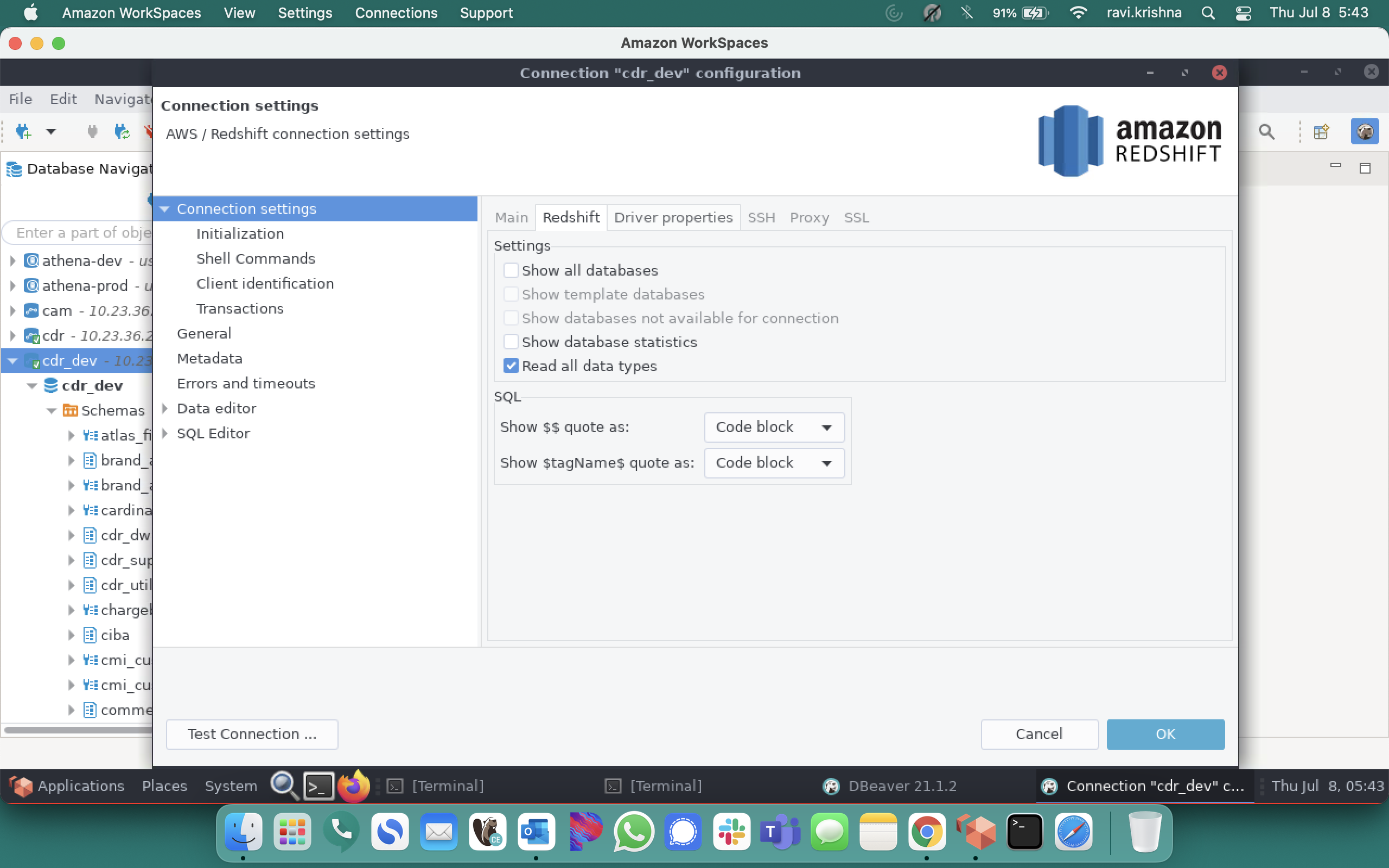The height and width of the screenshot is (868, 1389).
Task: Collapse the cdr_dev connection tree
Action: coord(12,361)
